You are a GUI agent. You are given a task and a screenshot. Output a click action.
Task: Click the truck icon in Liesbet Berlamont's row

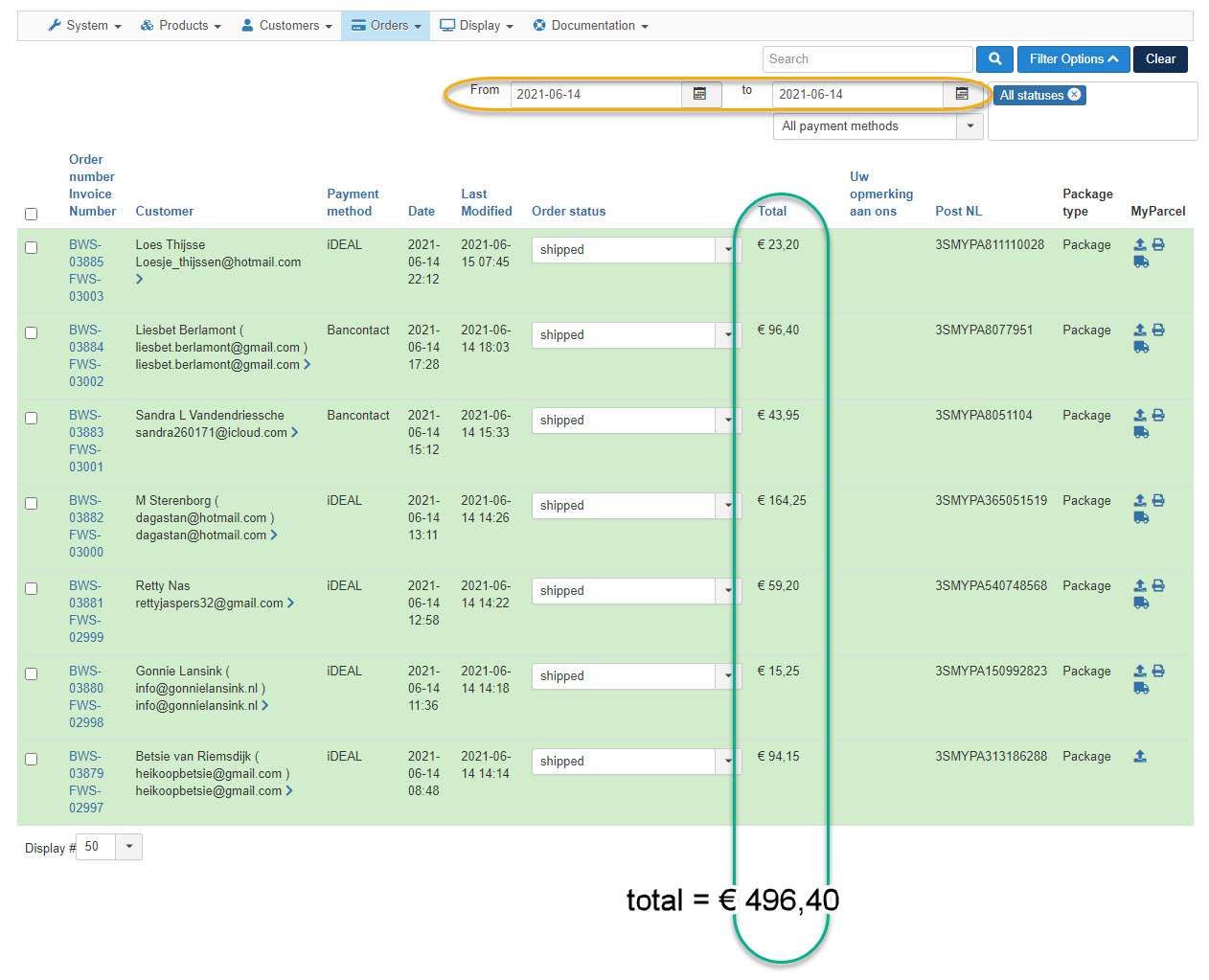click(x=1141, y=347)
